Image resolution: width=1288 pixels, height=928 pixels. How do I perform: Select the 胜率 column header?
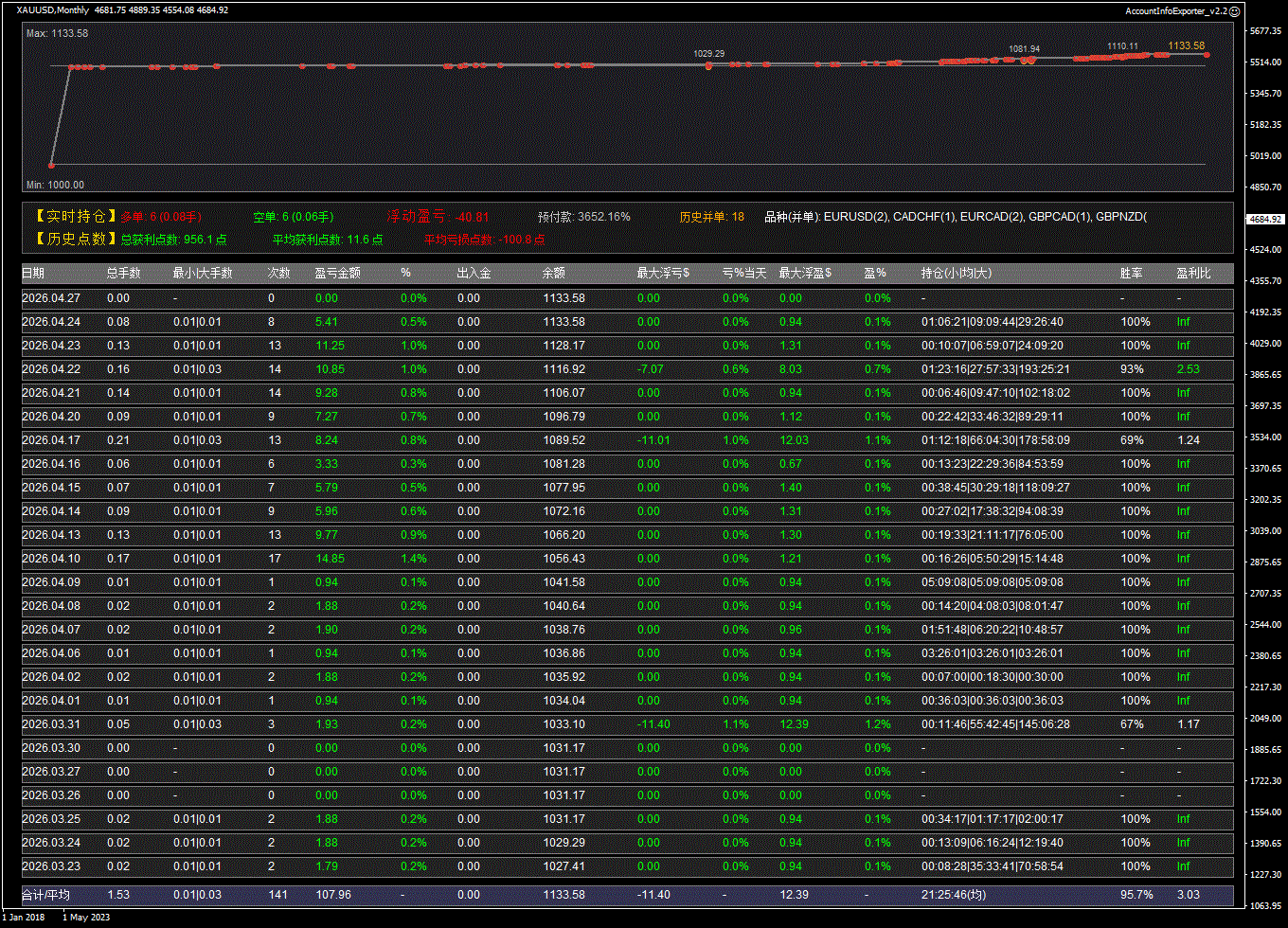click(1131, 274)
